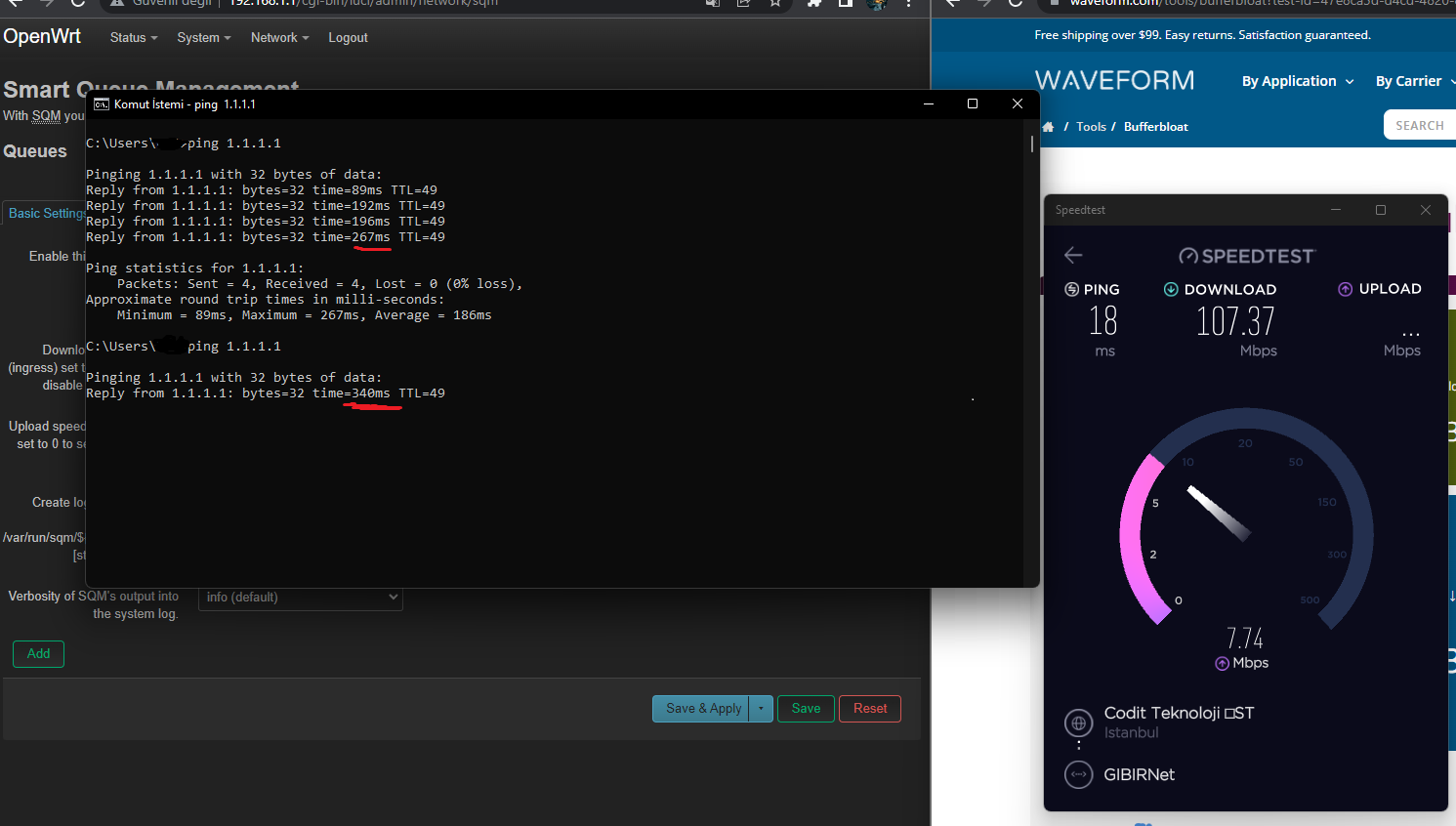Click the upload icon beside Mbps under gauge
Viewport: 1456px width, 826px height.
(x=1222, y=663)
